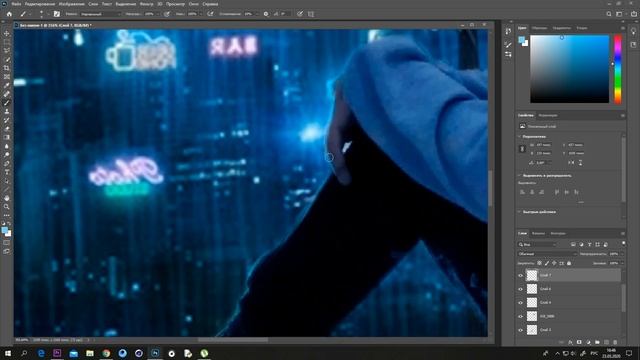
Task: Toggle Quick Mask mode
Action: click(7, 242)
